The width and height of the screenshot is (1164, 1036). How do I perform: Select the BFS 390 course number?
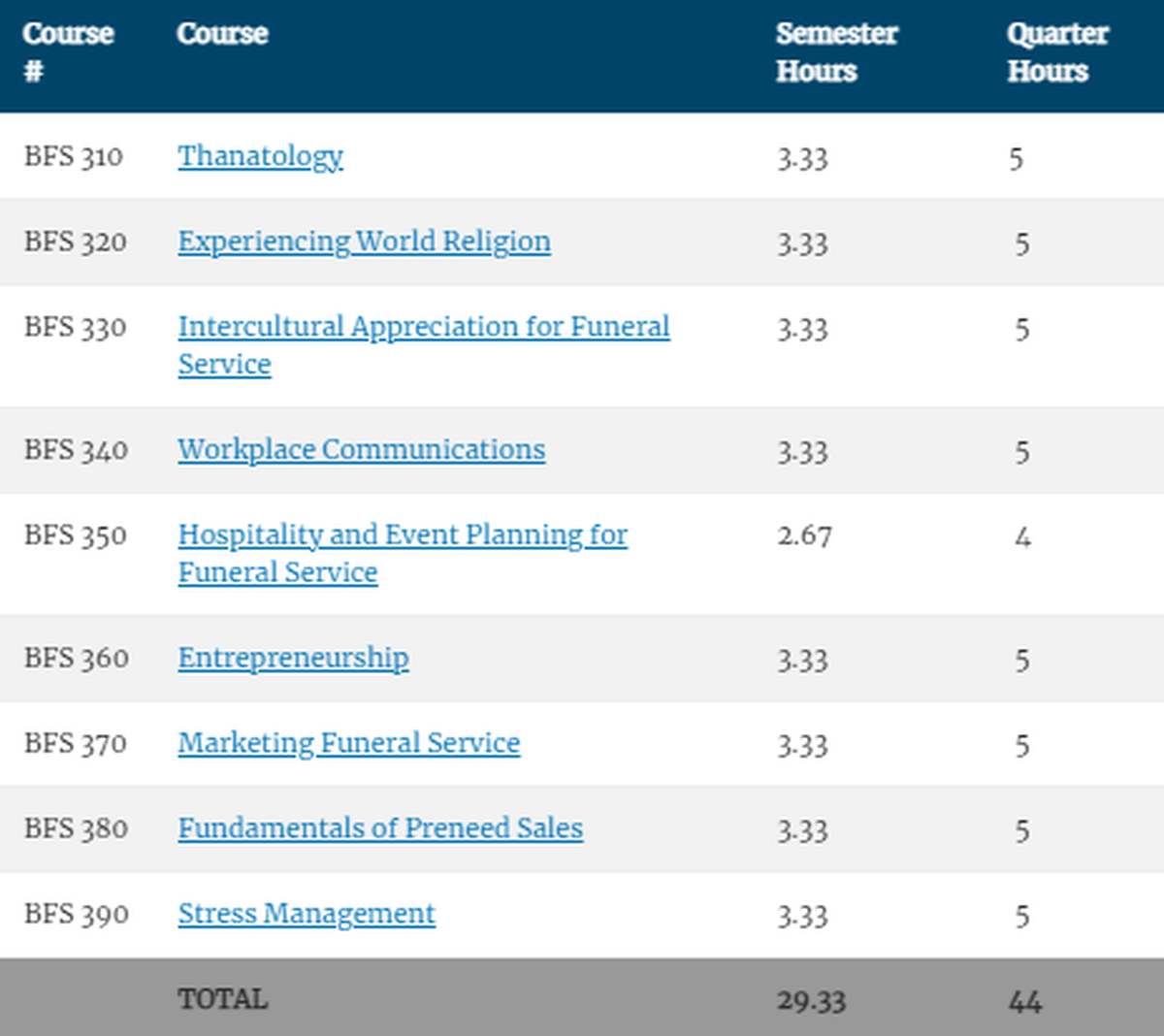pos(77,914)
